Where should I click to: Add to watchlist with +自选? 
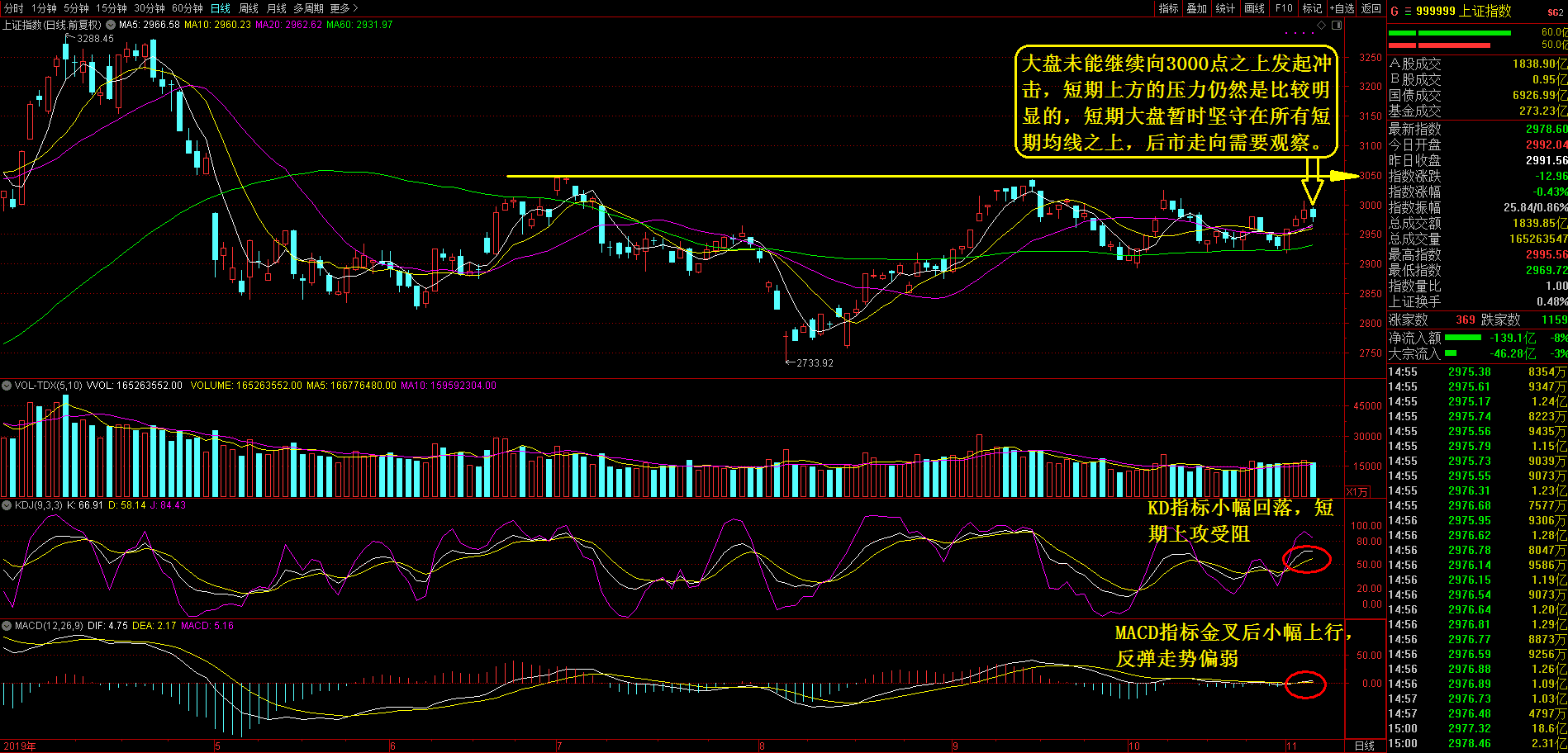pyautogui.click(x=1342, y=8)
